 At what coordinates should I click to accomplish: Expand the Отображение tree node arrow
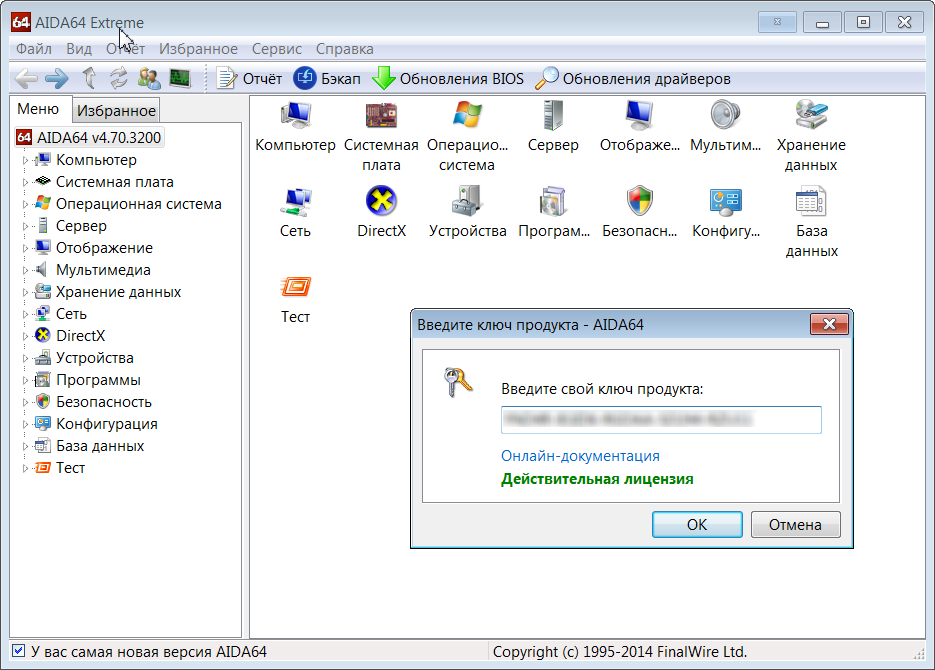pyautogui.click(x=25, y=249)
